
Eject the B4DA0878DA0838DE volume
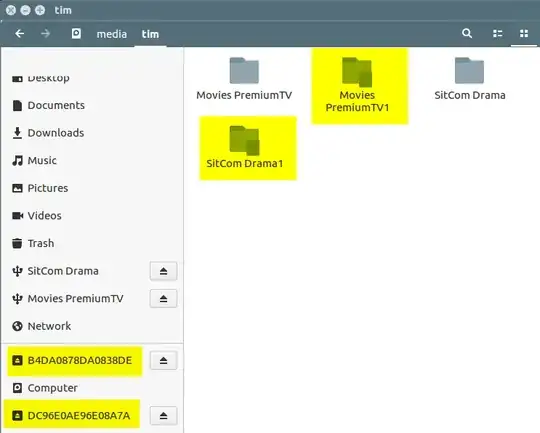click(x=164, y=360)
